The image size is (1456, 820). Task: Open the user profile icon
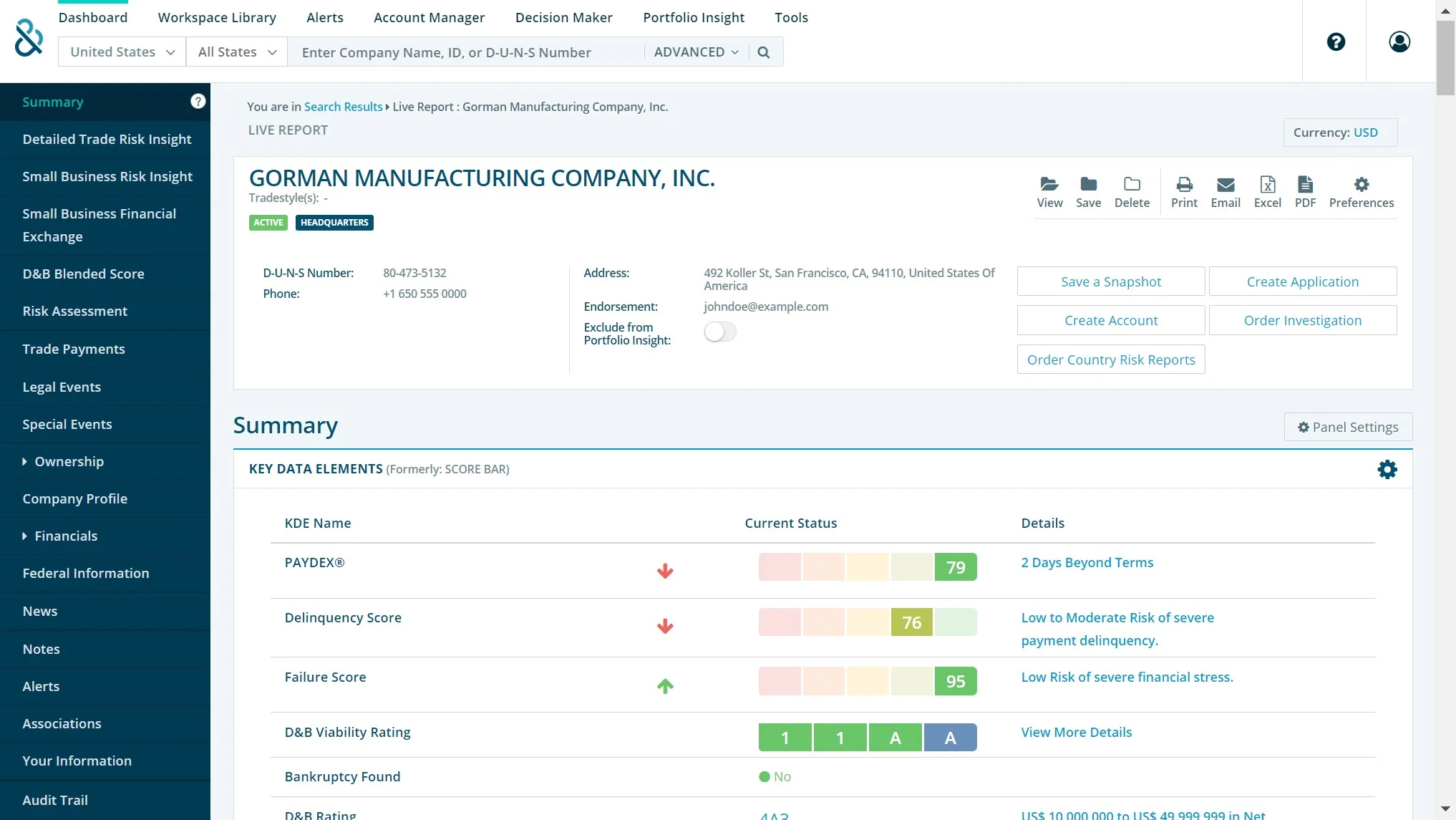coord(1399,42)
